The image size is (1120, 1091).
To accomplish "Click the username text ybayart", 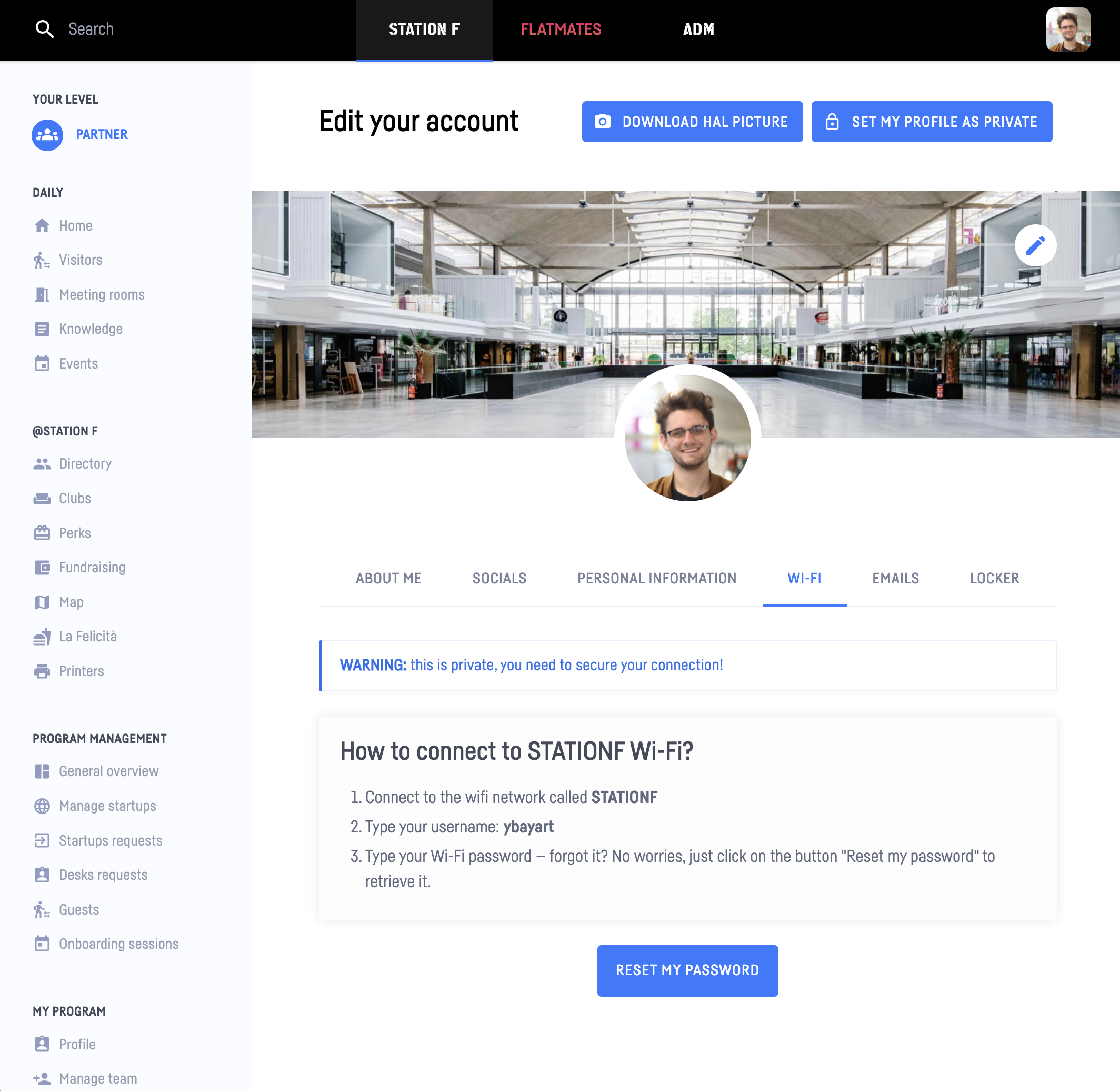I will (x=528, y=827).
